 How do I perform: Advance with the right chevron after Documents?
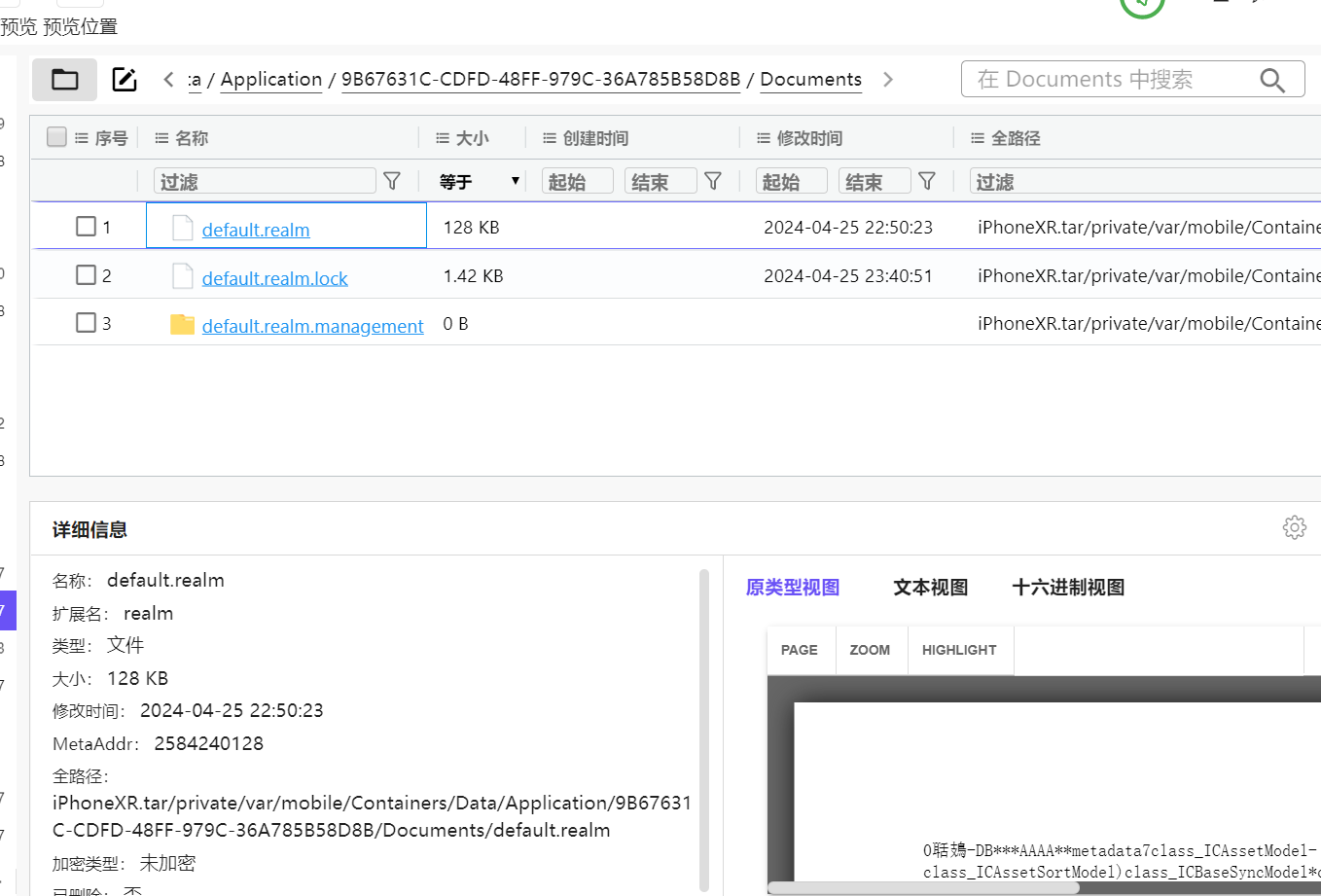click(887, 80)
